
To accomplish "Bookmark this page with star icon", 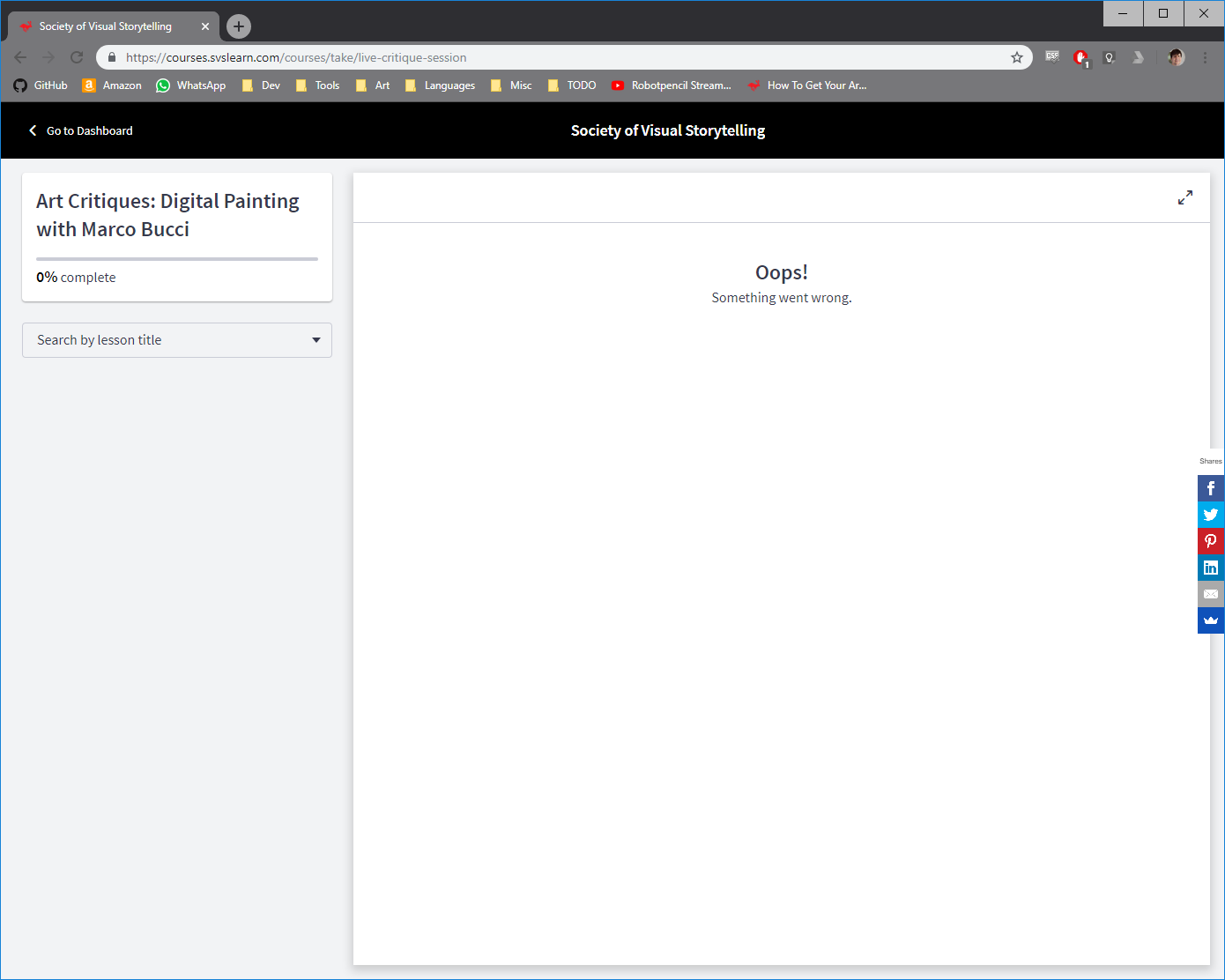I will pyautogui.click(x=1017, y=57).
